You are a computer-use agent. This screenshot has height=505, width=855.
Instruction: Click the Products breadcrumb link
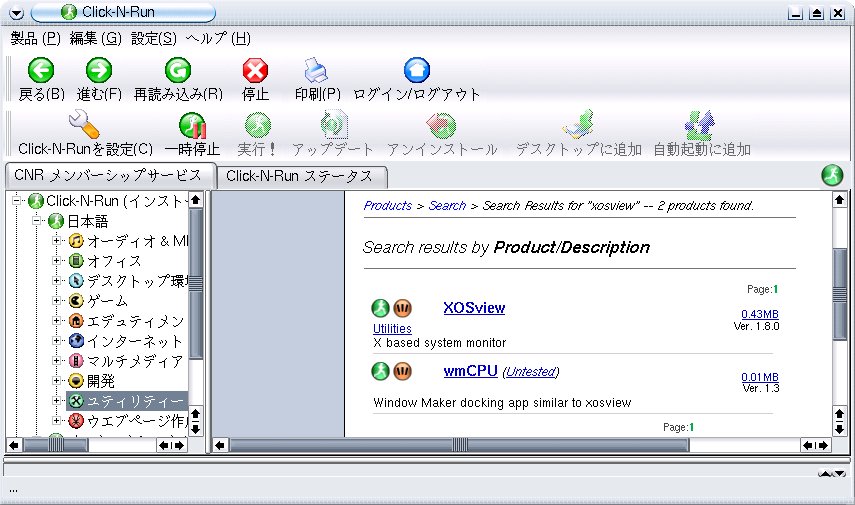point(388,206)
